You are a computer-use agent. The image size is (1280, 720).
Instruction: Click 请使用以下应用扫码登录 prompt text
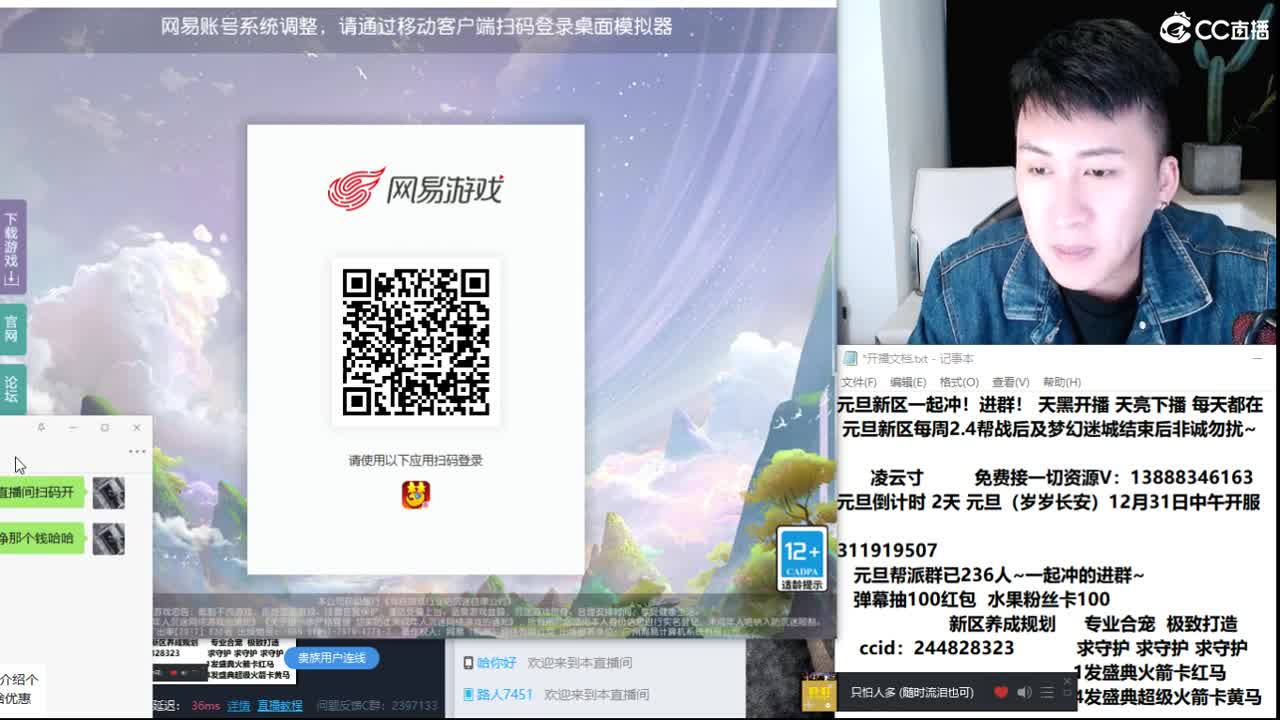416,460
